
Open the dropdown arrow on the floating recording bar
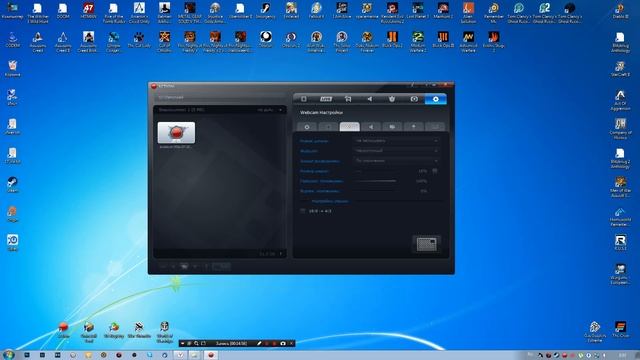click(182, 344)
